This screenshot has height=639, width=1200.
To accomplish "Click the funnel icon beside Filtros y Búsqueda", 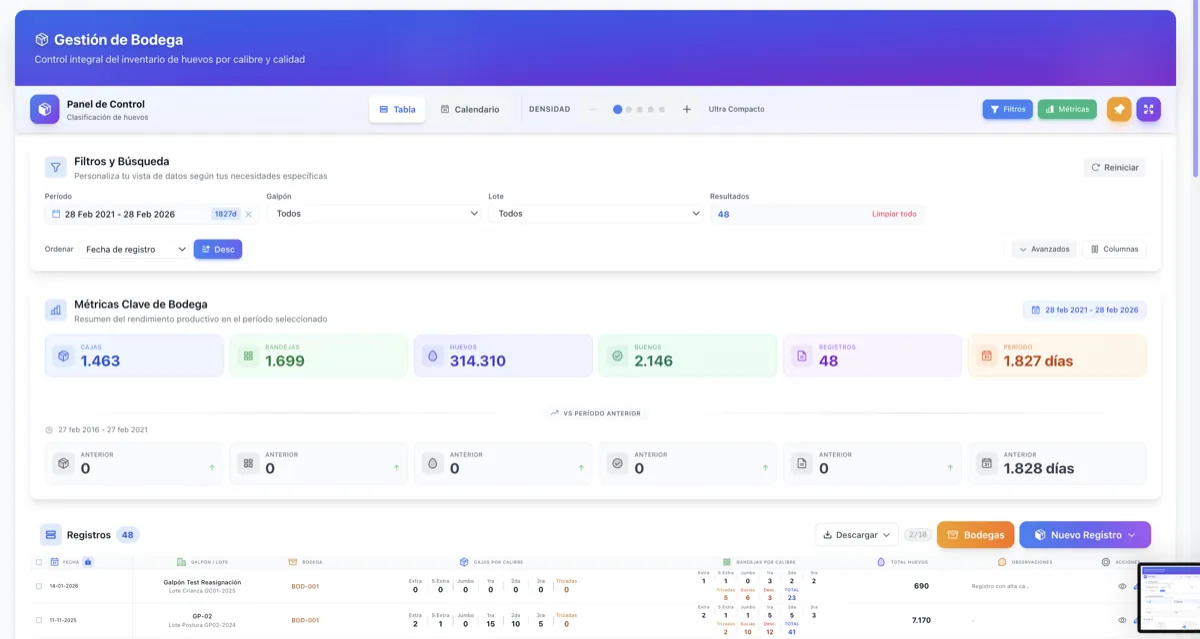I will pos(56,167).
